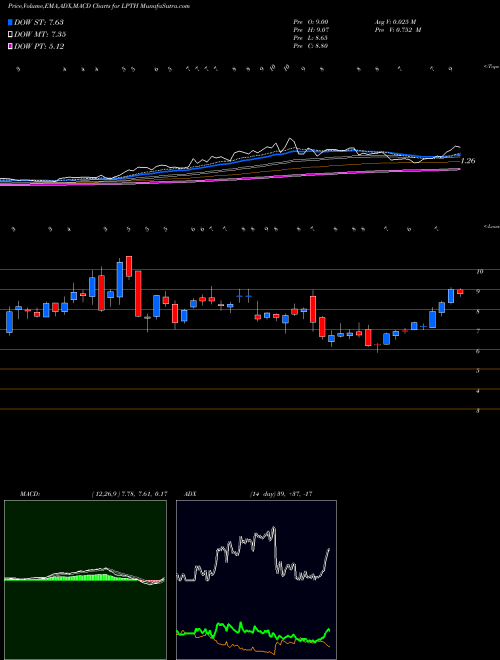This screenshot has height=660, width=500.
Task: Click the last red candlestick near price 9
Action: pos(460,291)
